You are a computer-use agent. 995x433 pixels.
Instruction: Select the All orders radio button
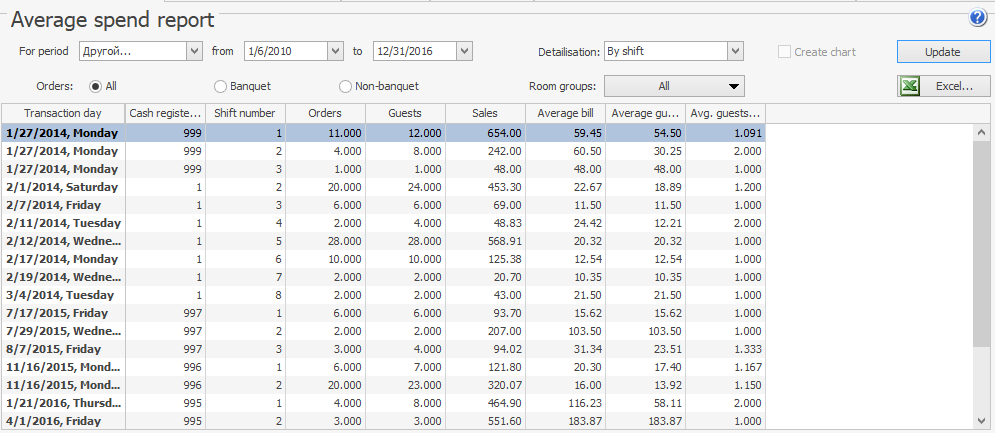click(x=96, y=87)
